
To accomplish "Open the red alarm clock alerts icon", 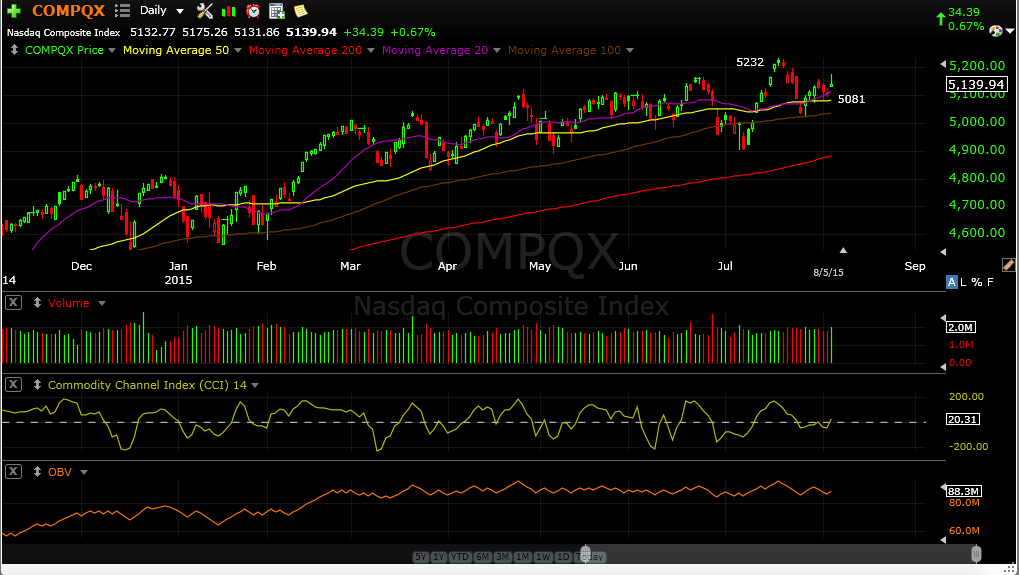I will [253, 10].
